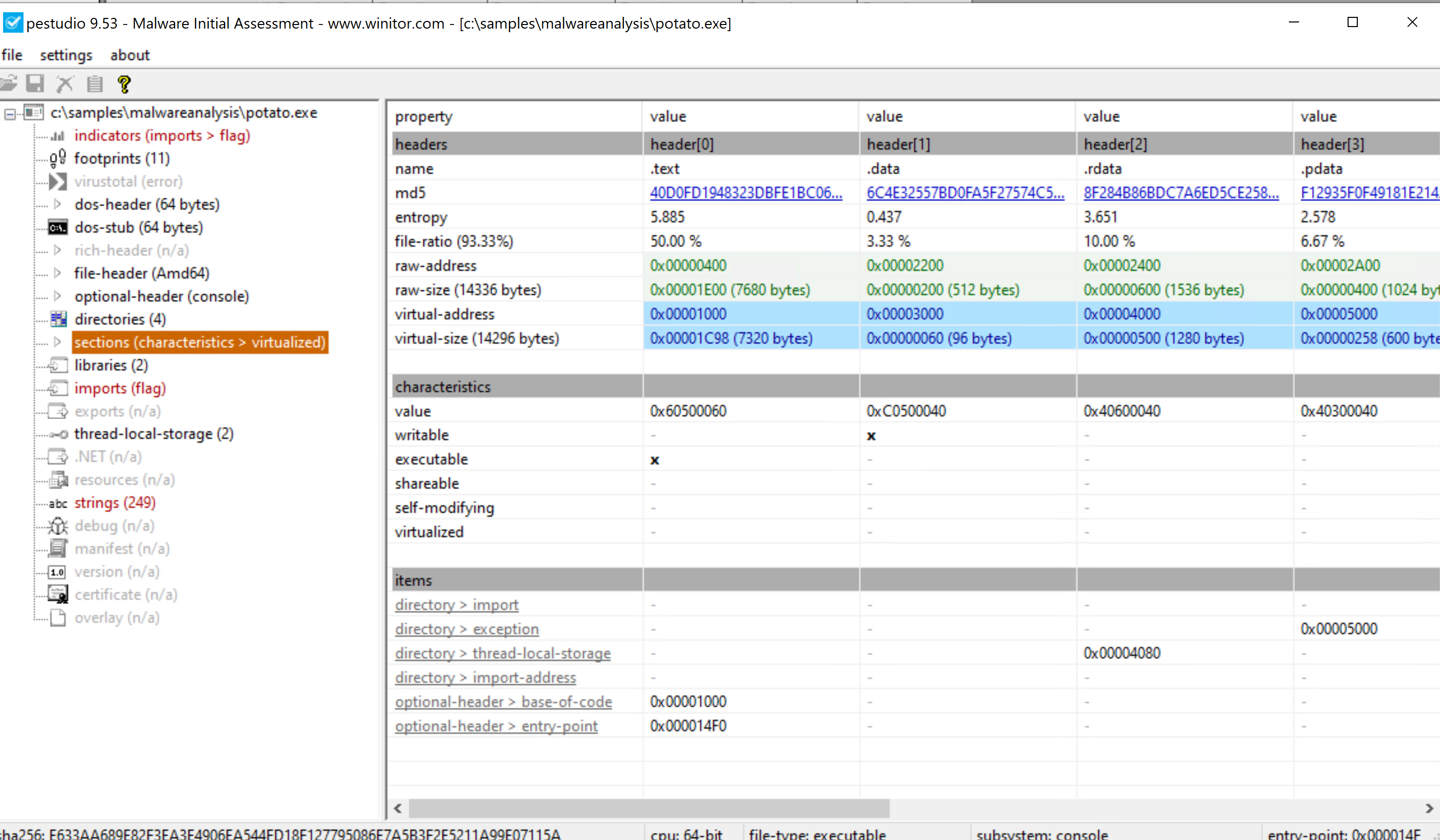The image size is (1440, 840).
Task: Click the save floppy disk toolbar icon
Action: [x=35, y=84]
